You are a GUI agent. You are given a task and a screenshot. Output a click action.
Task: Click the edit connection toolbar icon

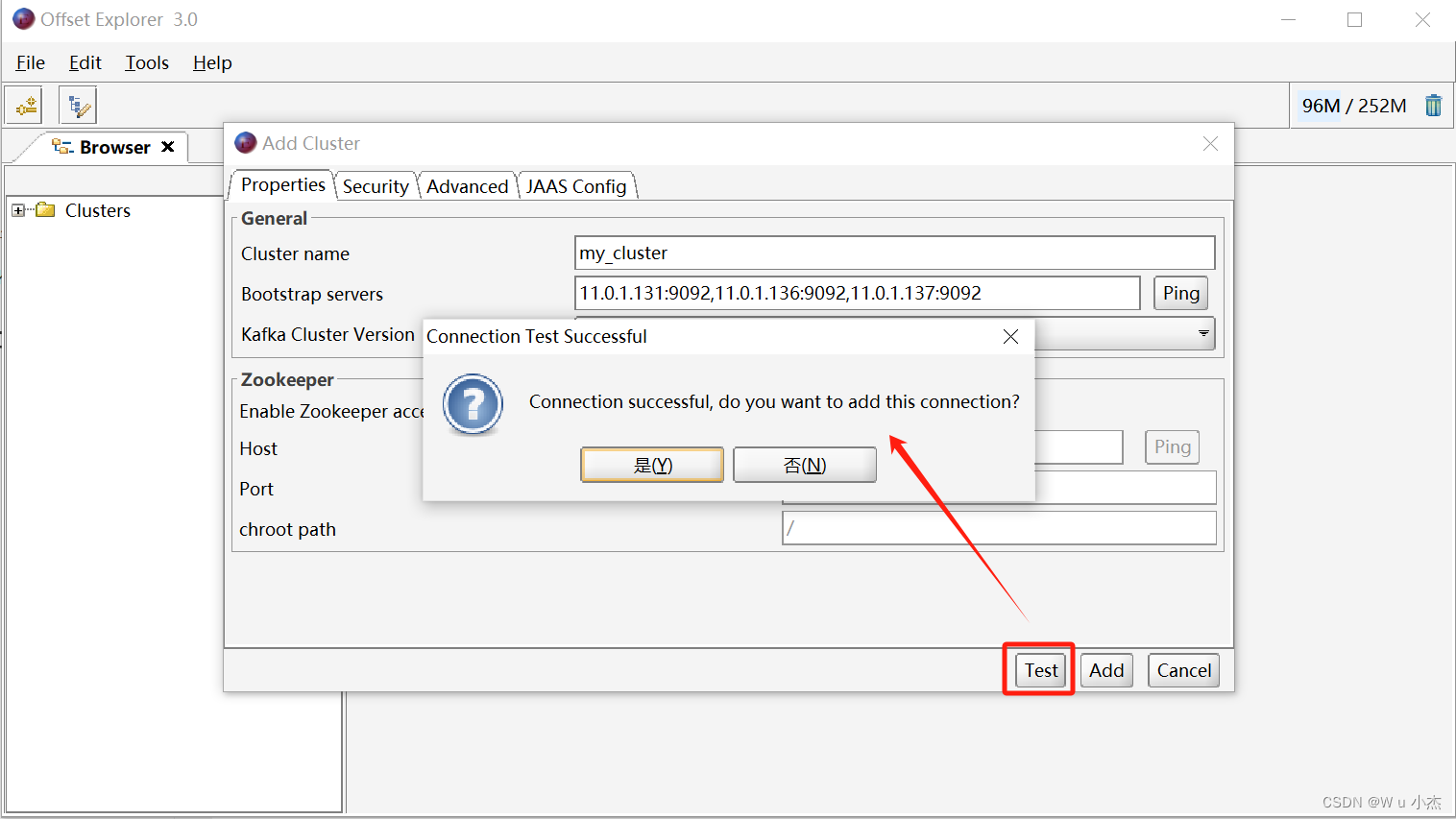click(x=78, y=105)
